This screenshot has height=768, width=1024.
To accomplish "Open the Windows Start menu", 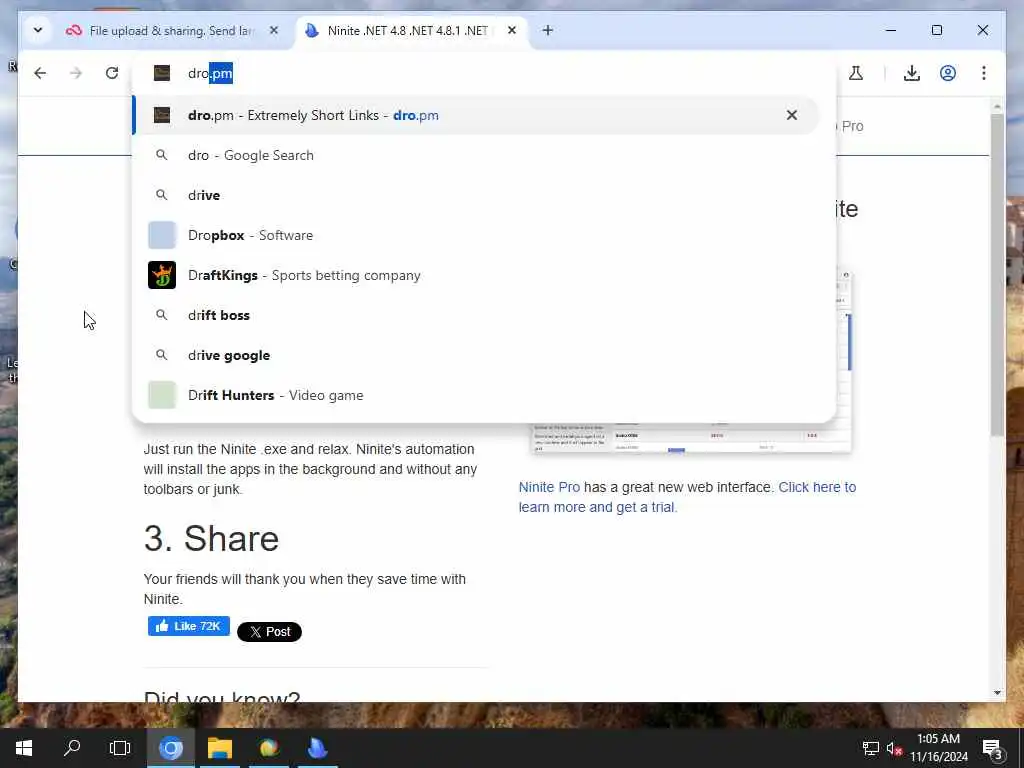I will [24, 748].
